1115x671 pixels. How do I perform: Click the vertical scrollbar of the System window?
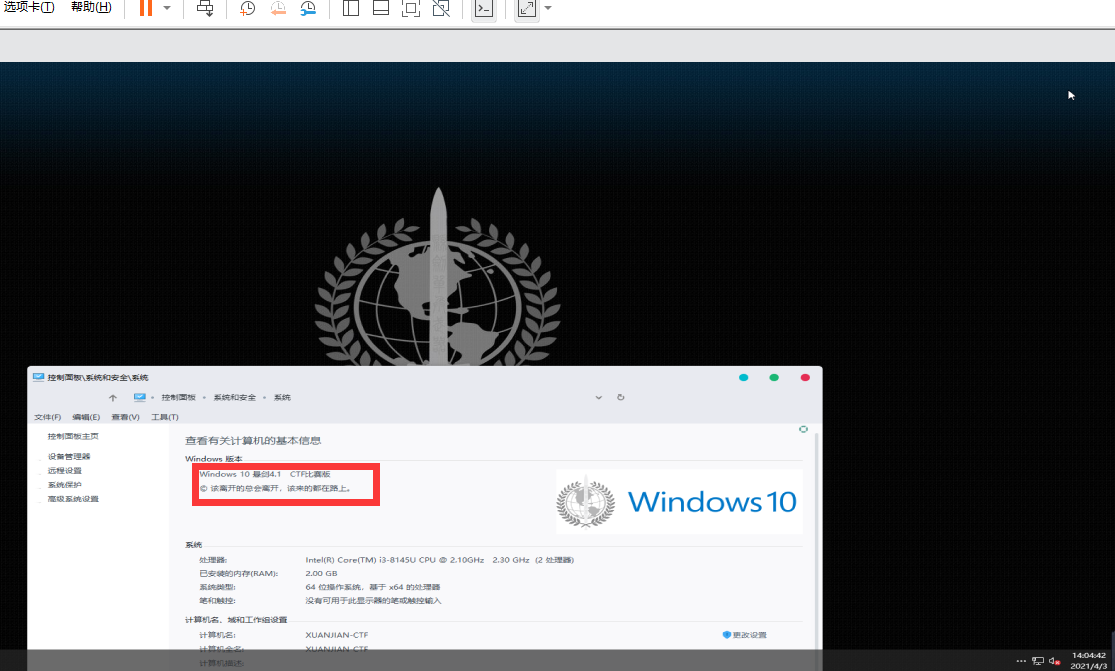tap(817, 540)
